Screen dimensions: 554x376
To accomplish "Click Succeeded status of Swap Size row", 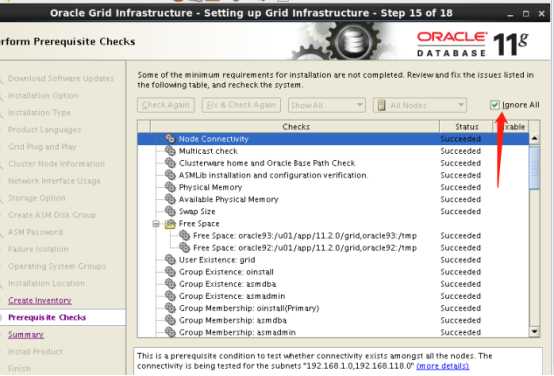I will 460,211.
